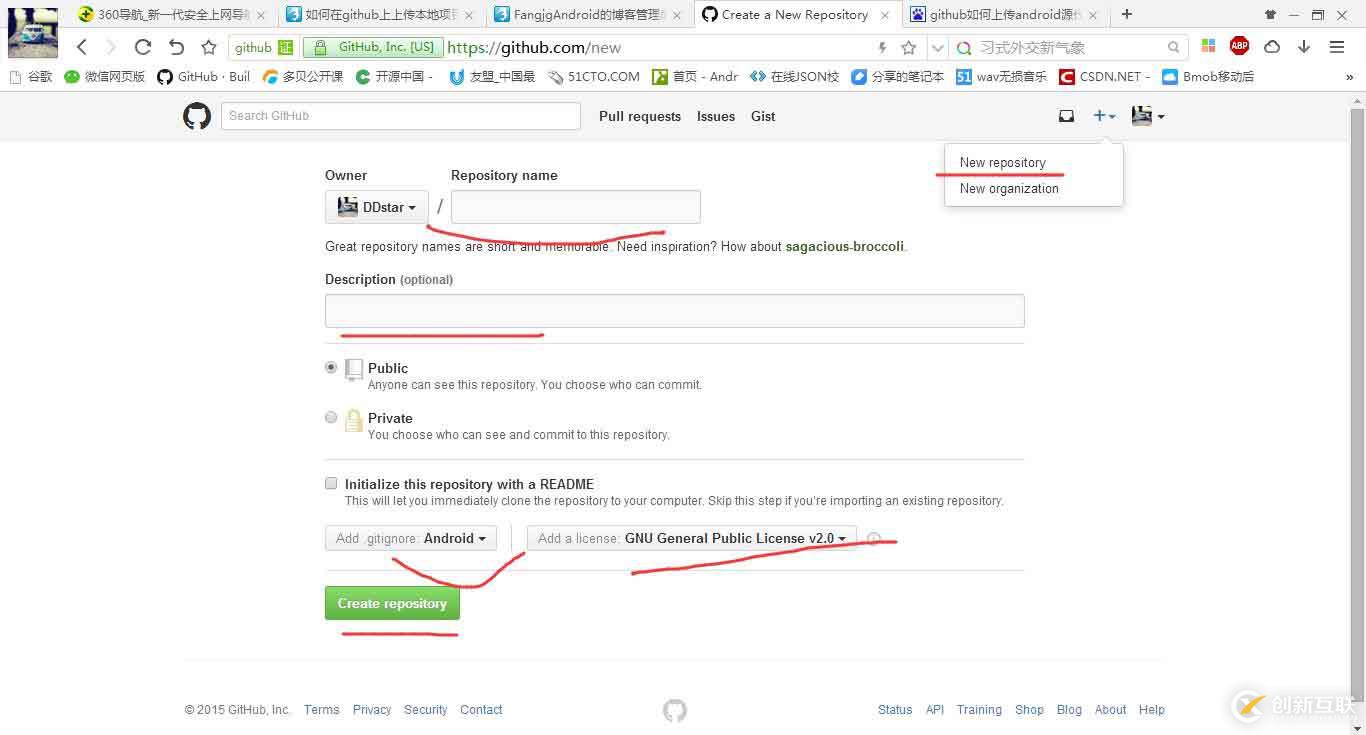Choose New repository from the dropdown menu
Image resolution: width=1366 pixels, height=735 pixels.
[x=1003, y=162]
